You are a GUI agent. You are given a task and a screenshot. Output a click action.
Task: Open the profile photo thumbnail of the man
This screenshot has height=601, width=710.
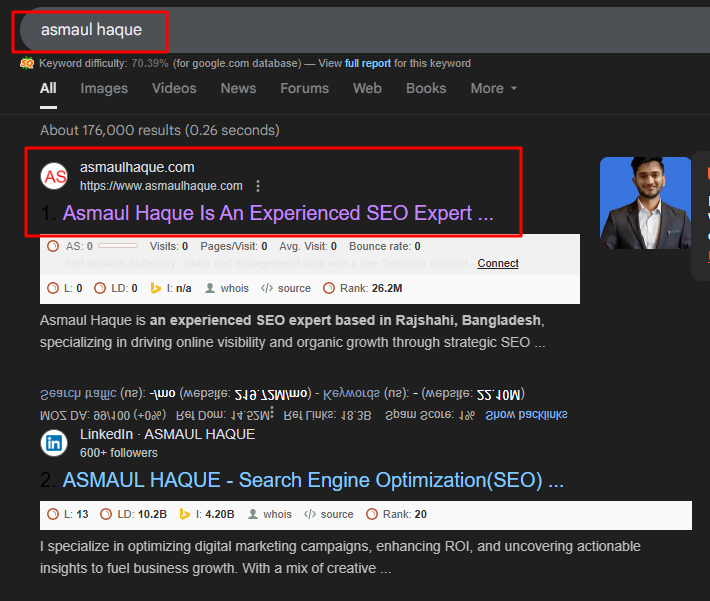pyautogui.click(x=645, y=203)
